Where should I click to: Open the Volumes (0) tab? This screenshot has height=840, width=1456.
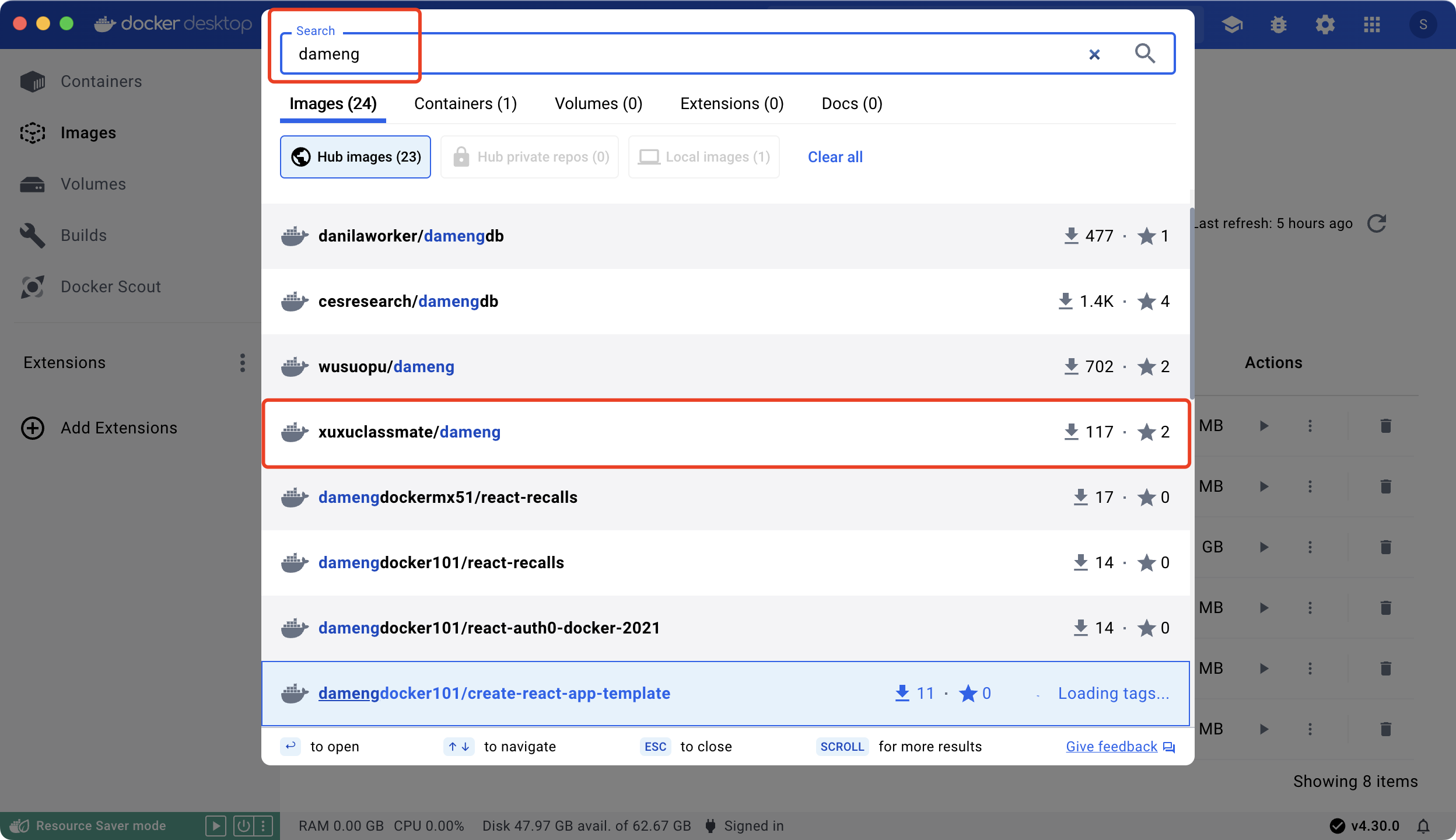598,104
